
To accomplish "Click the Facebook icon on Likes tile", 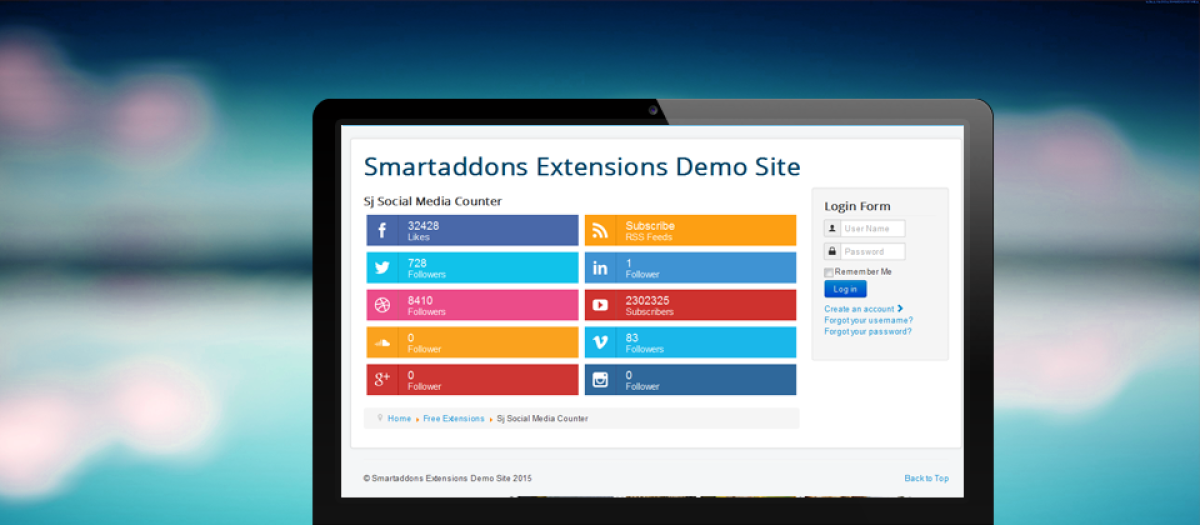I will pos(382,231).
